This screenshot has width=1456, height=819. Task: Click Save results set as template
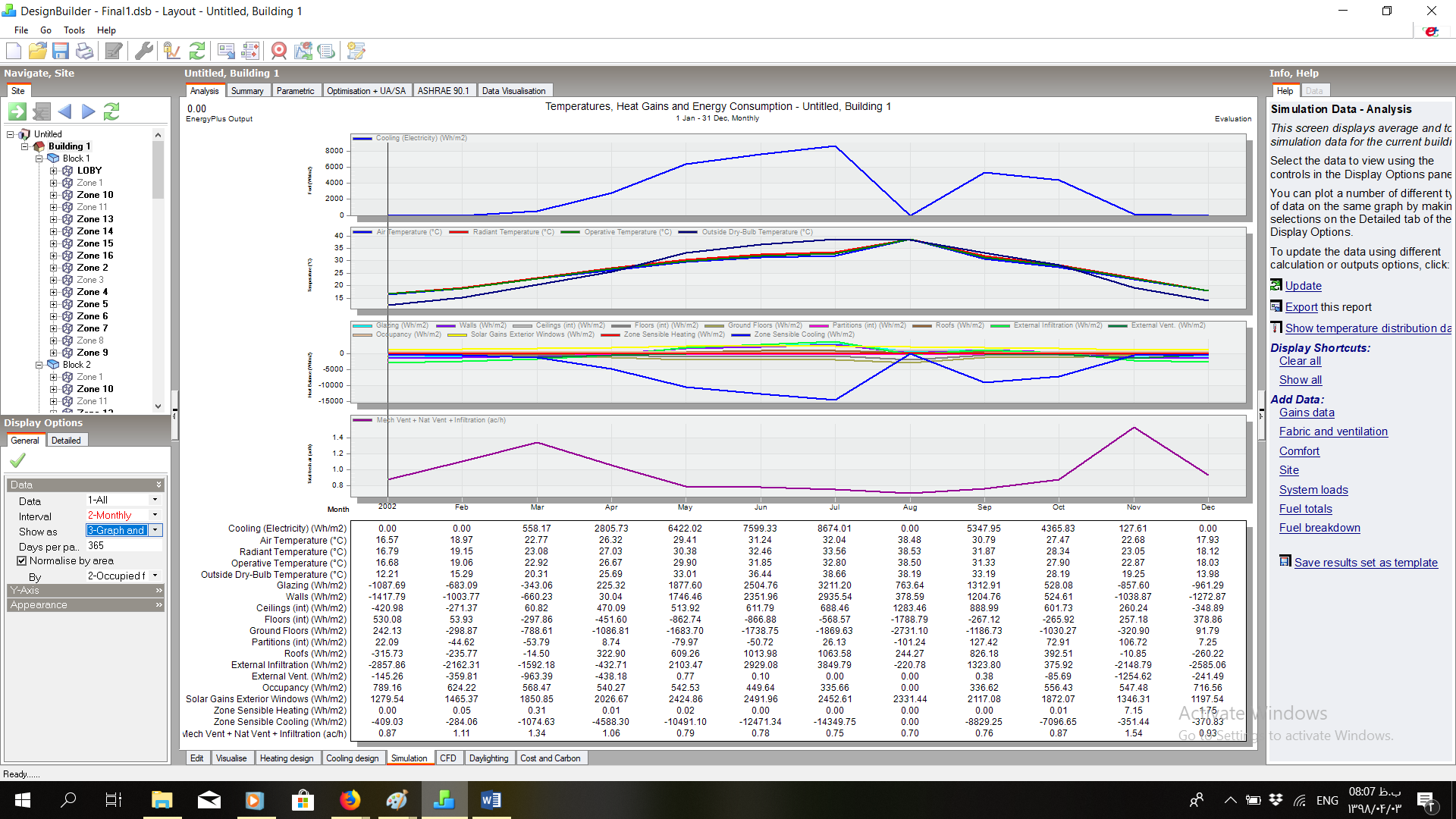coord(1366,563)
